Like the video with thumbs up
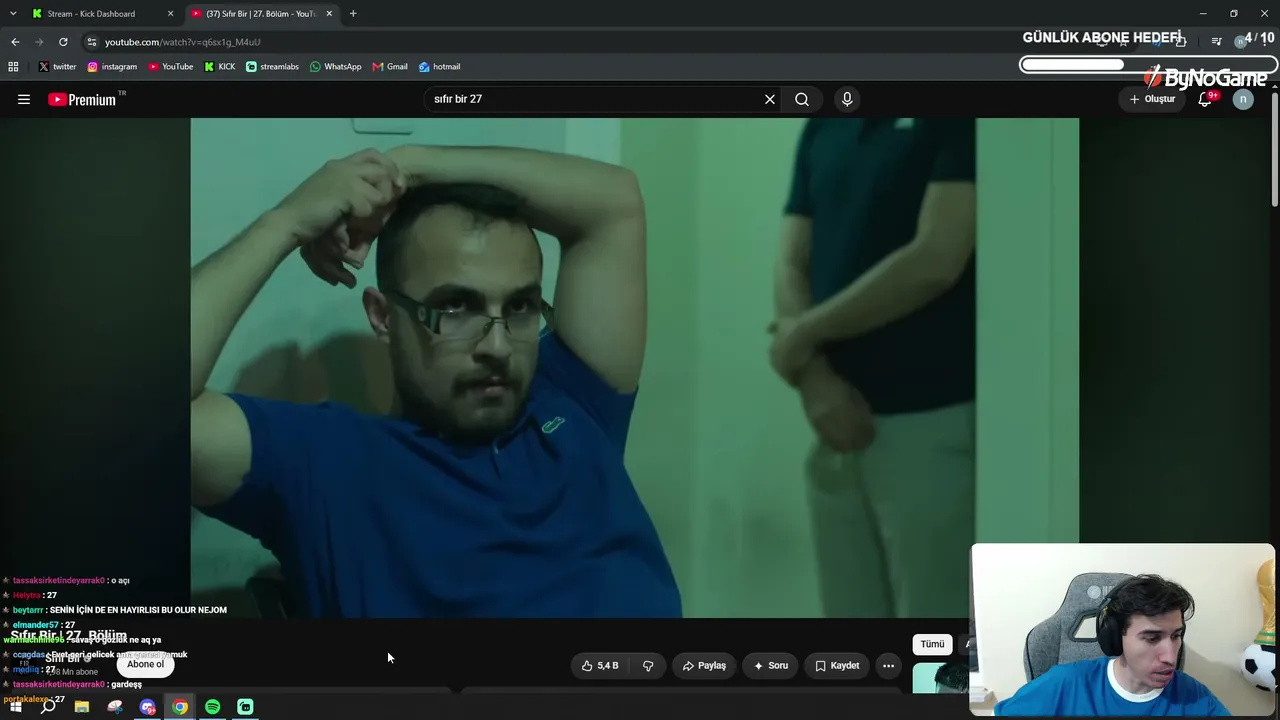Viewport: 1280px width, 720px height. click(600, 665)
